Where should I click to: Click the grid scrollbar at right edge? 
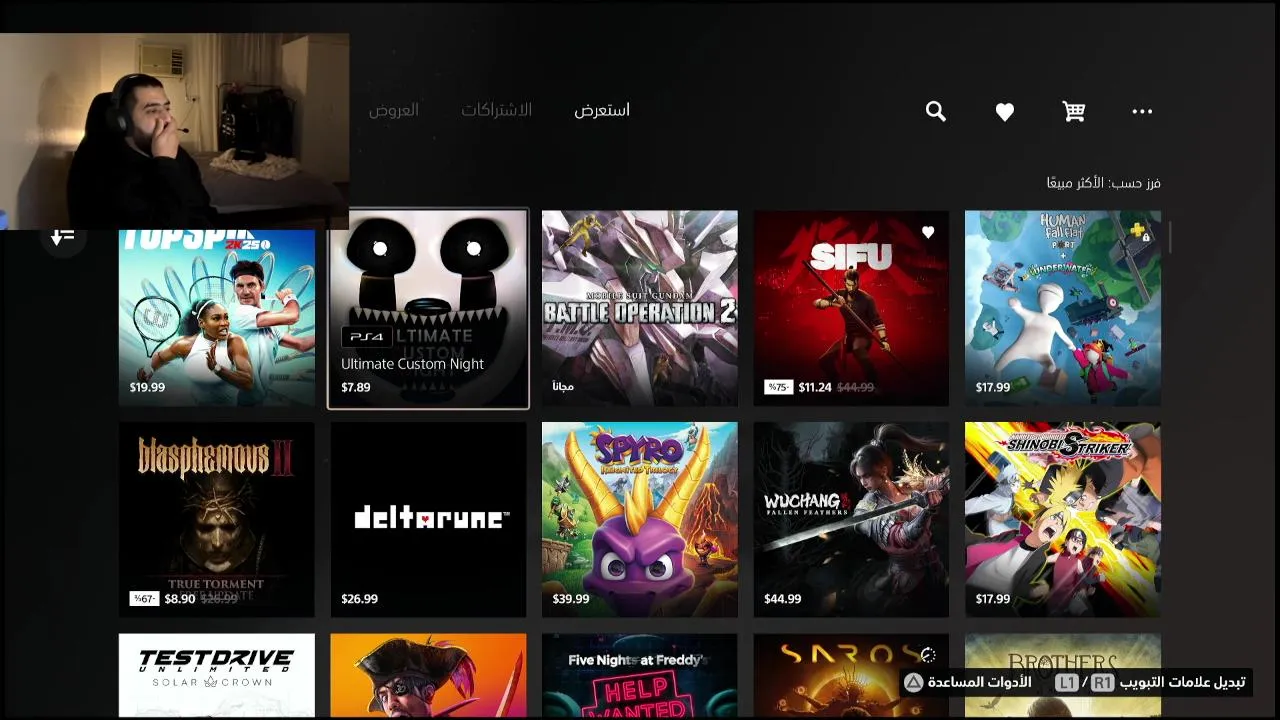[1169, 237]
